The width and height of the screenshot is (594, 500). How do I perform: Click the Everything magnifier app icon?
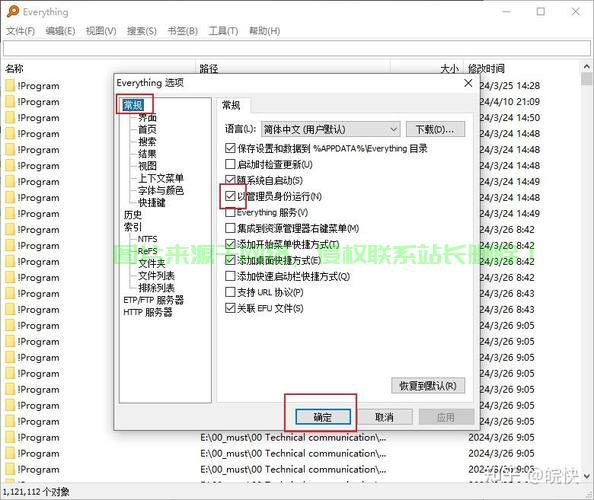13,11
